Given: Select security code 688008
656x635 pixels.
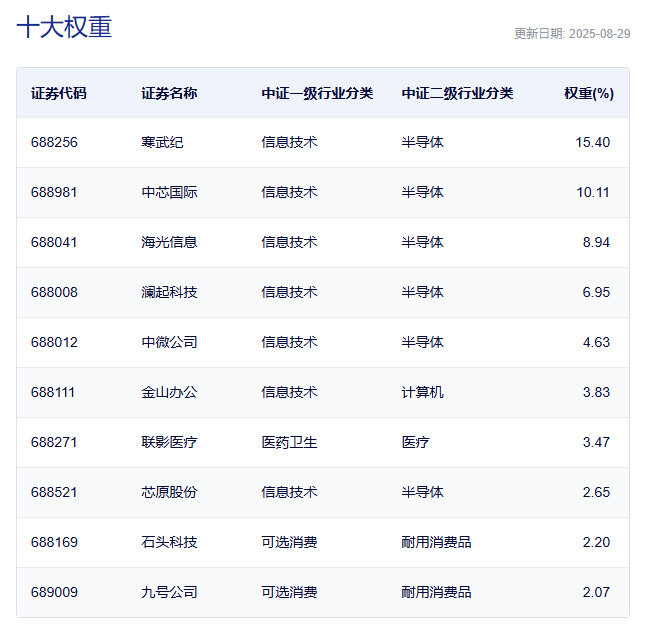Looking at the screenshot, I should (54, 292).
